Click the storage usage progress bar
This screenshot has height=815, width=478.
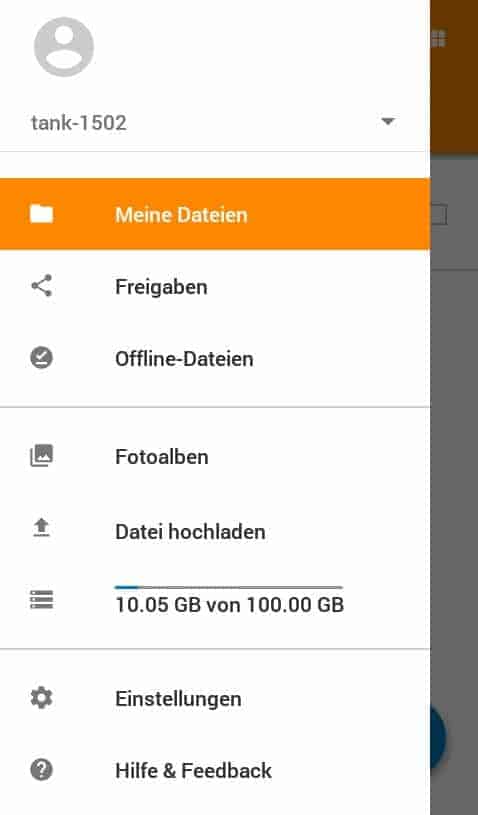(x=229, y=587)
